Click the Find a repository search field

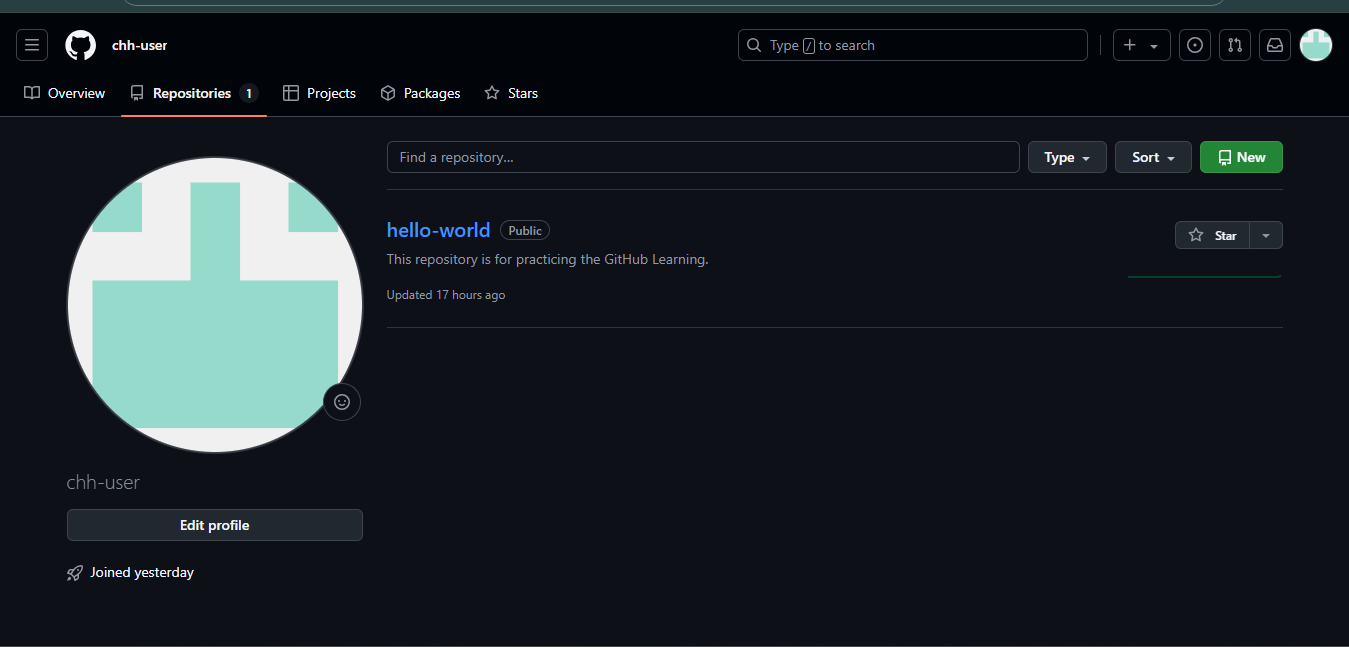[703, 157]
